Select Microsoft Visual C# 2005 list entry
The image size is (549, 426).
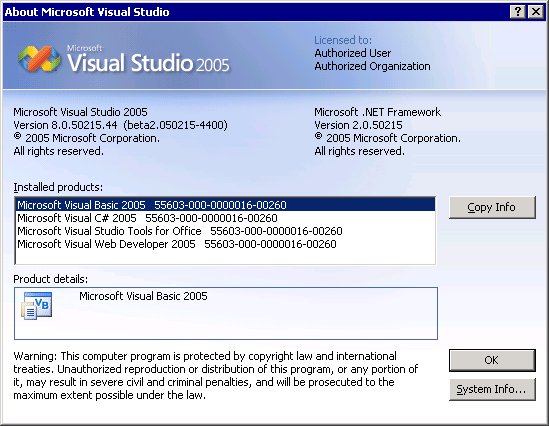[225, 218]
